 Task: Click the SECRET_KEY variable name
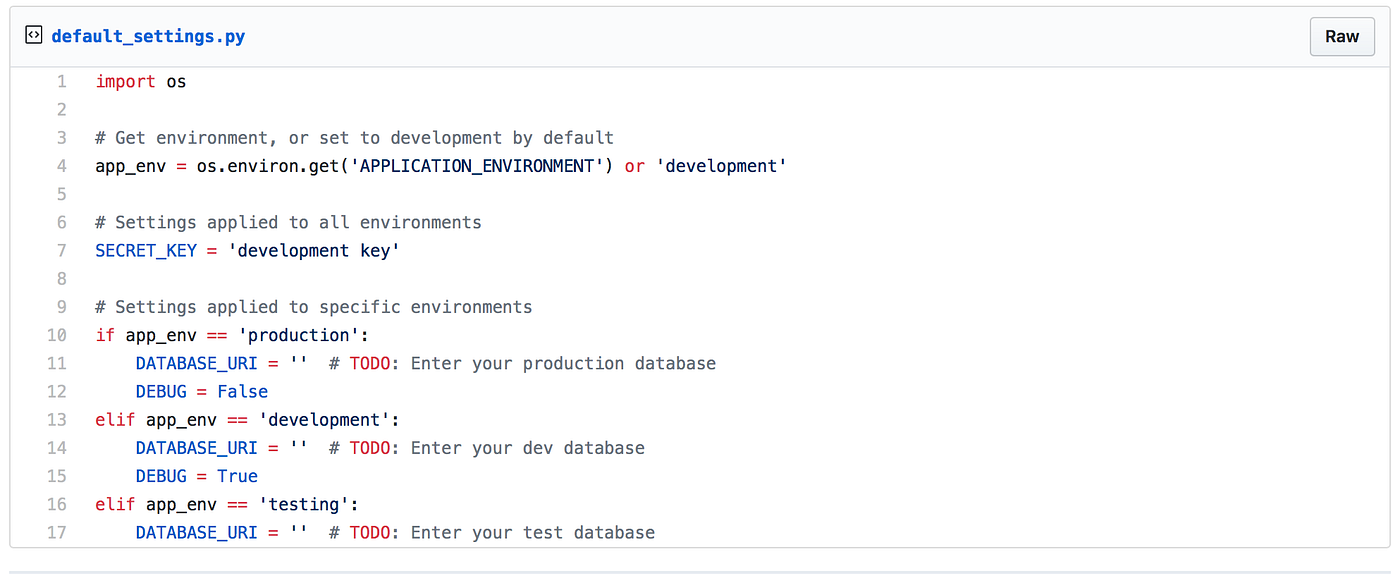pyautogui.click(x=145, y=250)
